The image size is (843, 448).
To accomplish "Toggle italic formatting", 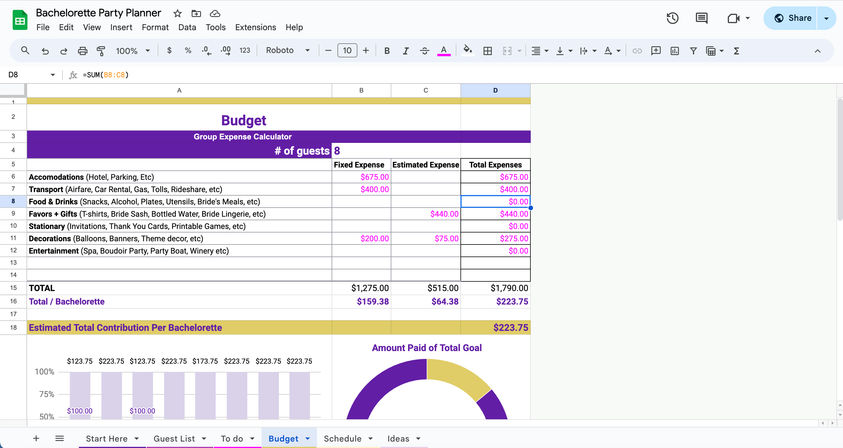I will pyautogui.click(x=405, y=51).
